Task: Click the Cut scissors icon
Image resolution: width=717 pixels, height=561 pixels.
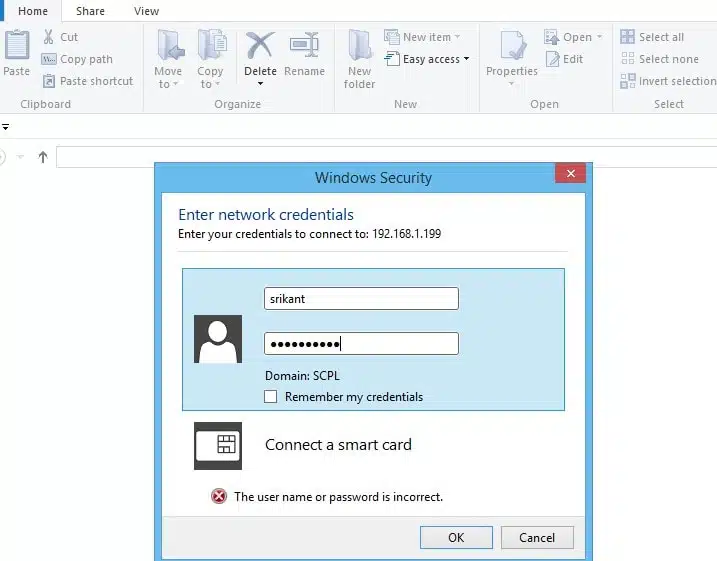Action: pos(48,37)
